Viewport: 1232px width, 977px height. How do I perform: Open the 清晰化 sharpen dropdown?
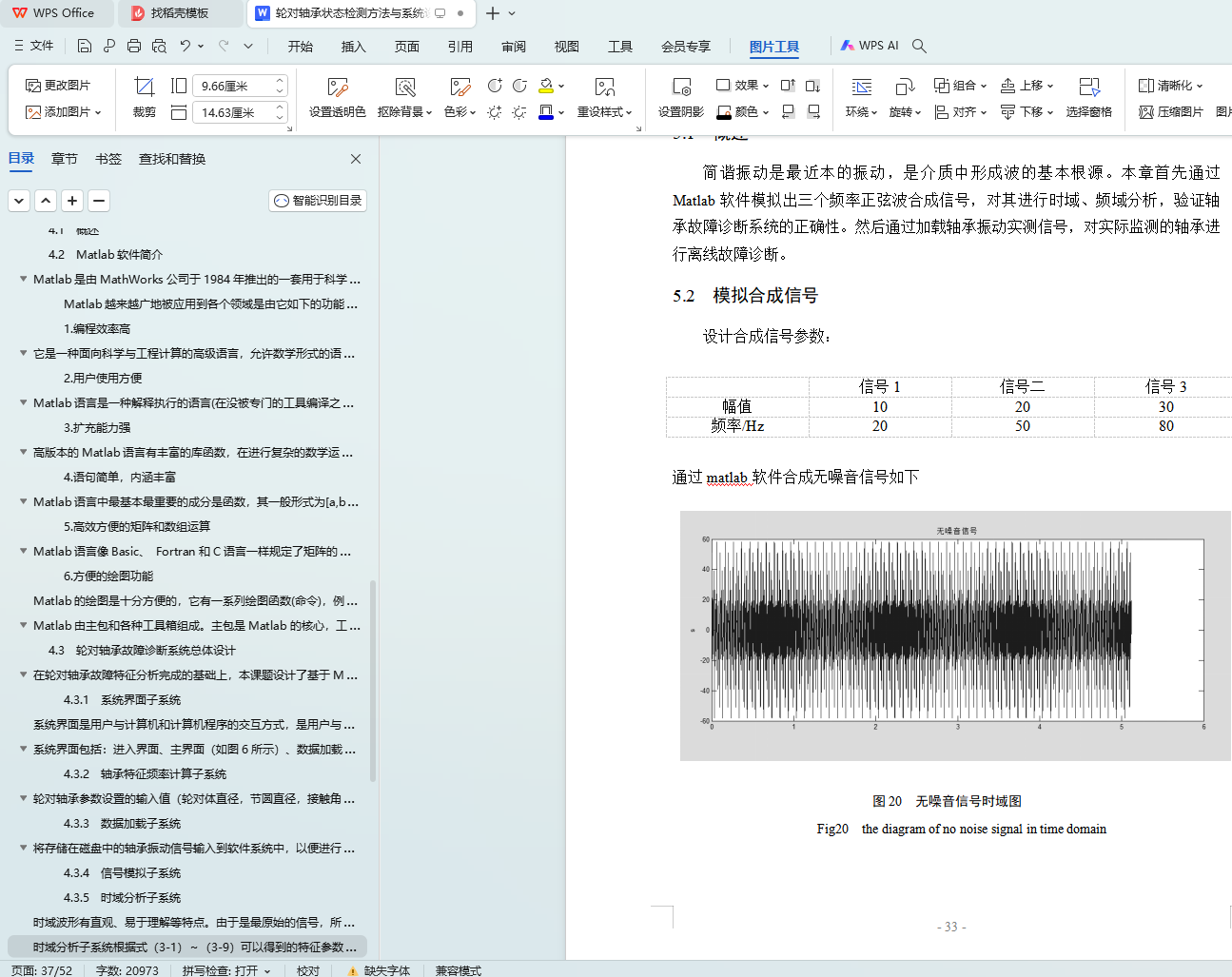pyautogui.click(x=1171, y=86)
